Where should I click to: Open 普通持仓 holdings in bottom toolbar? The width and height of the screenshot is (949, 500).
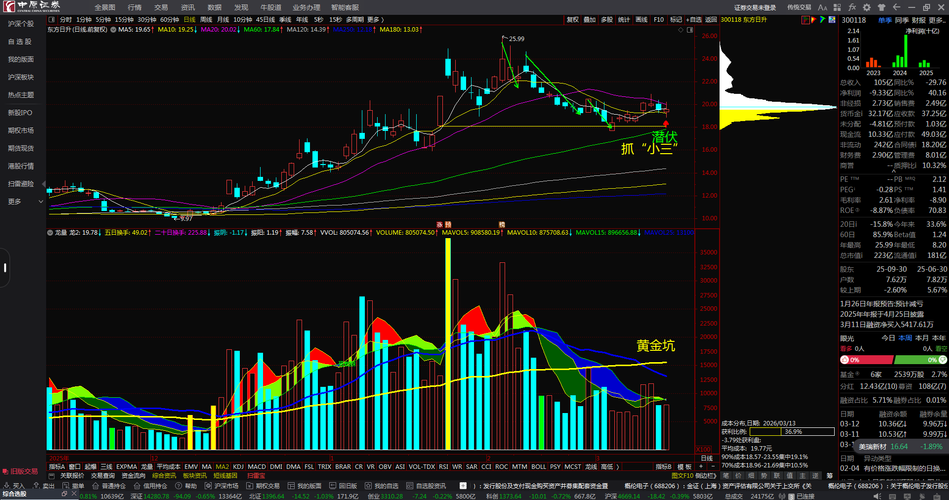[x=109, y=485]
